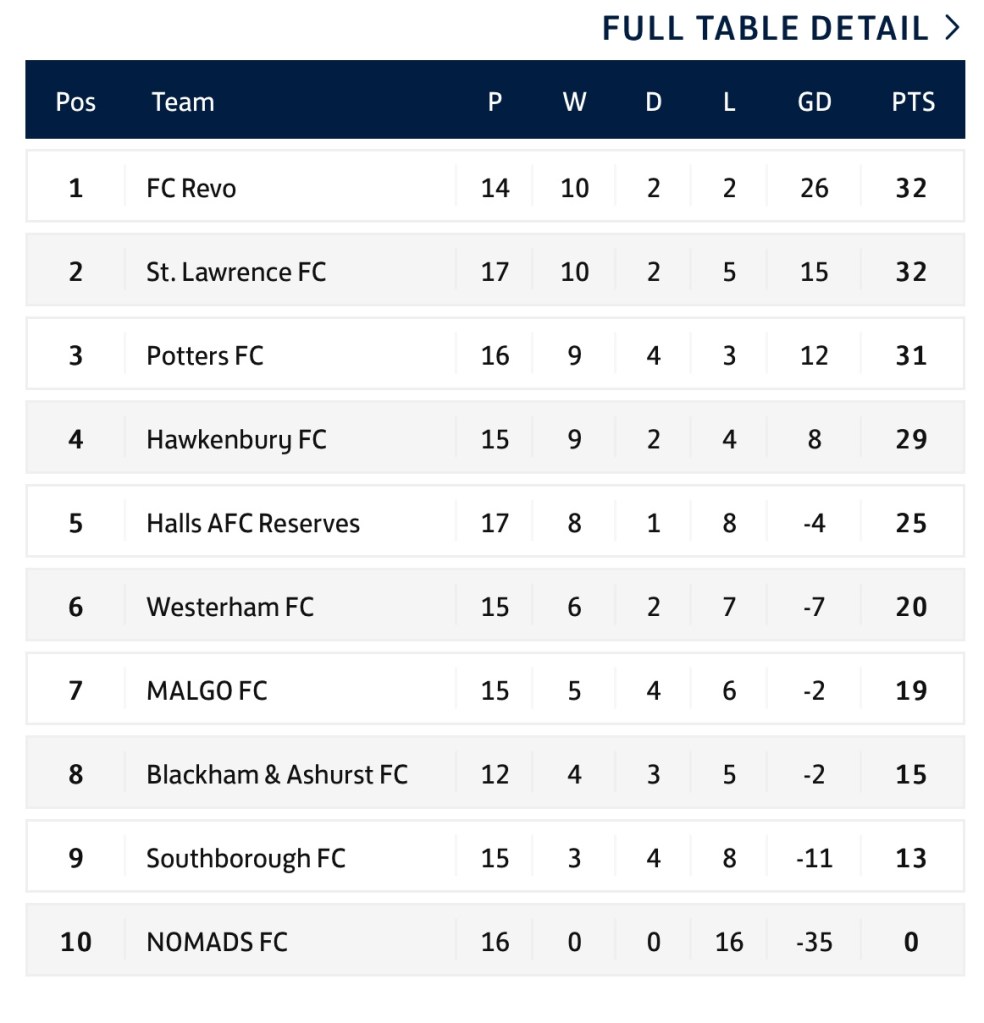Click the Team column header
984x1023 pixels.
pyautogui.click(x=183, y=102)
